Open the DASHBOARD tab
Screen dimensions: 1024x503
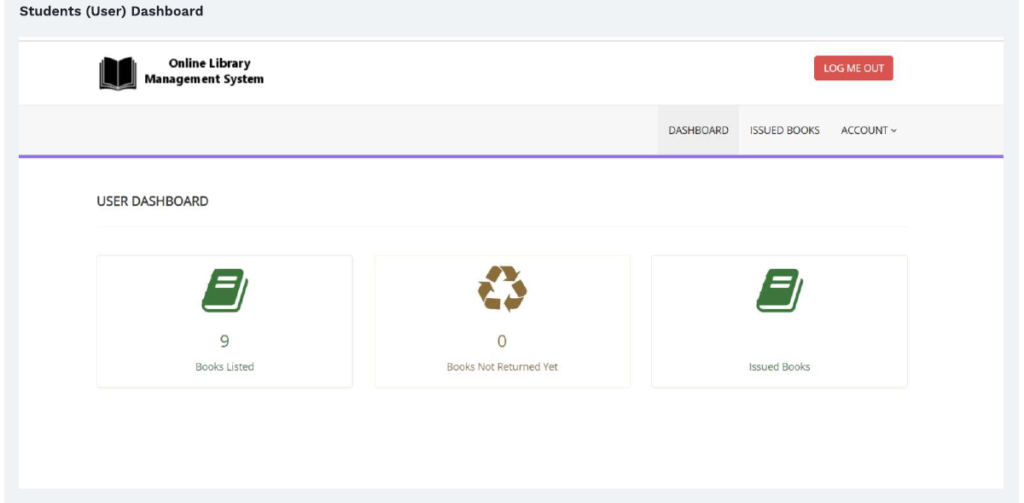[x=698, y=130]
